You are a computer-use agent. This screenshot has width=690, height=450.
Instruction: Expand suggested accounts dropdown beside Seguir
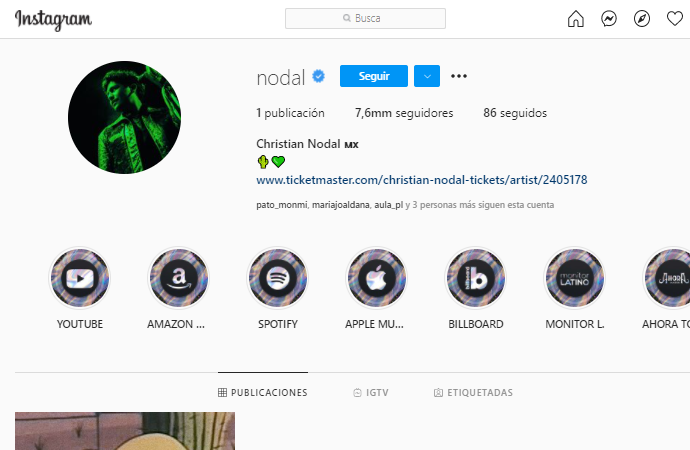pos(427,76)
